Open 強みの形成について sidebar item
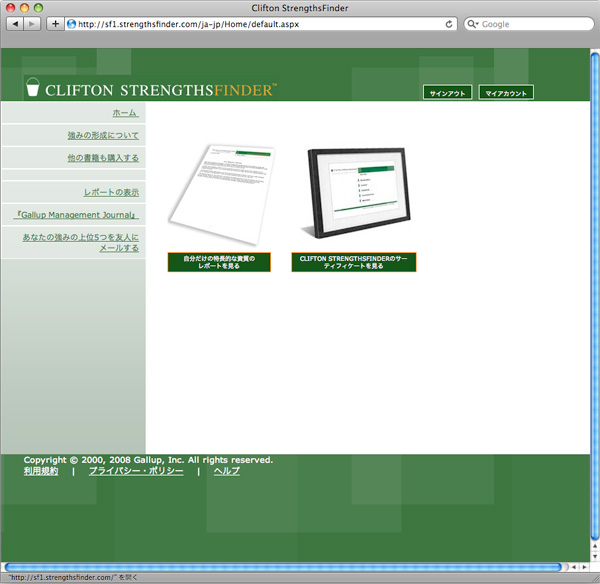The image size is (600, 584). [x=103, y=135]
